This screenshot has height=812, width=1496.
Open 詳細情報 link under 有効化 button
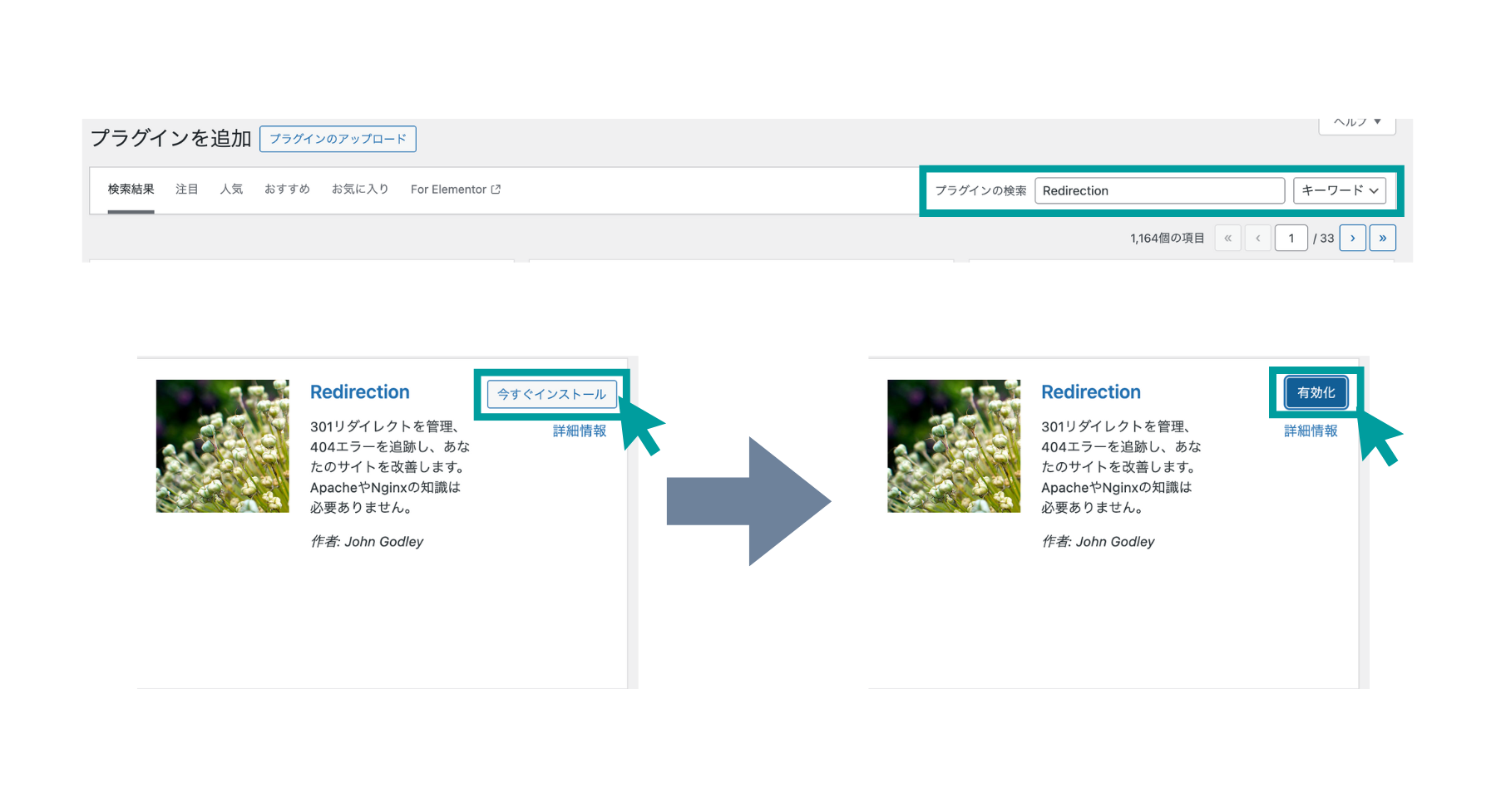1311,431
